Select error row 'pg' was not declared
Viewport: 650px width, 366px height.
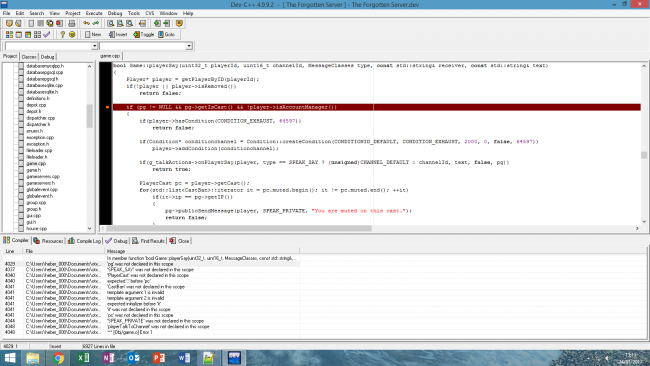click(x=151, y=264)
